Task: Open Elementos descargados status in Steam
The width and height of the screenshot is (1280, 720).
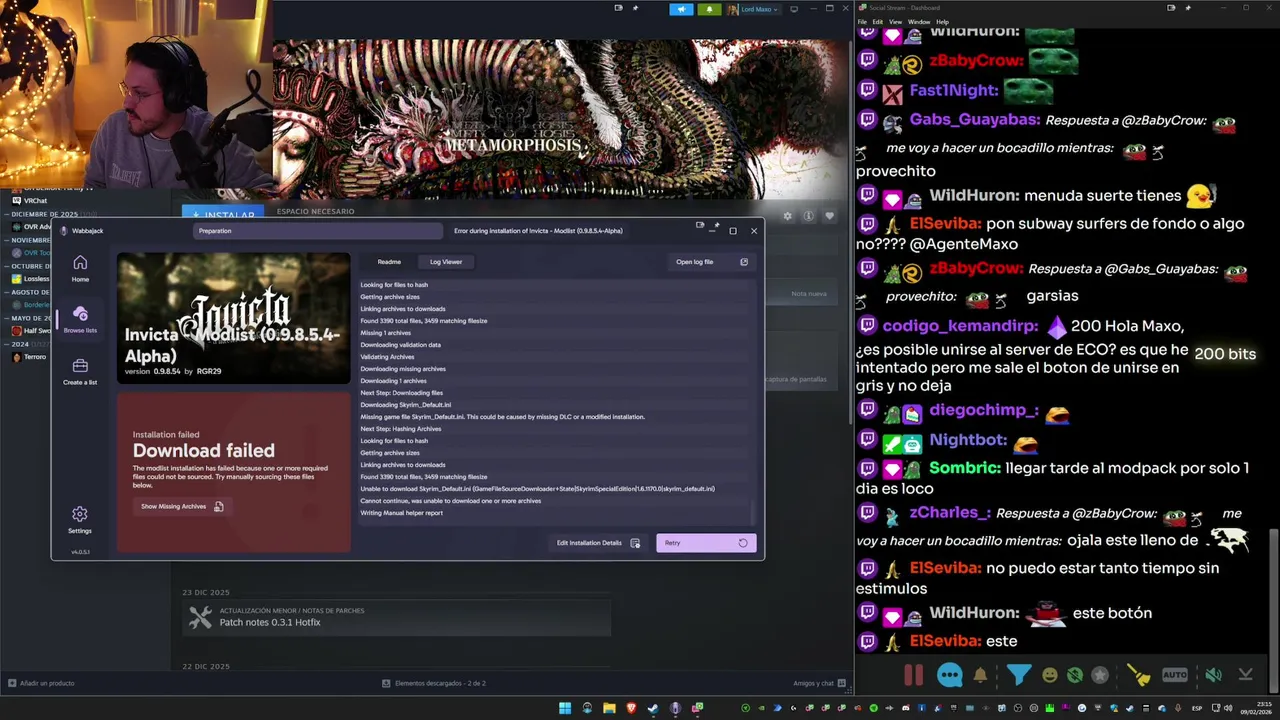Action: [x=433, y=683]
